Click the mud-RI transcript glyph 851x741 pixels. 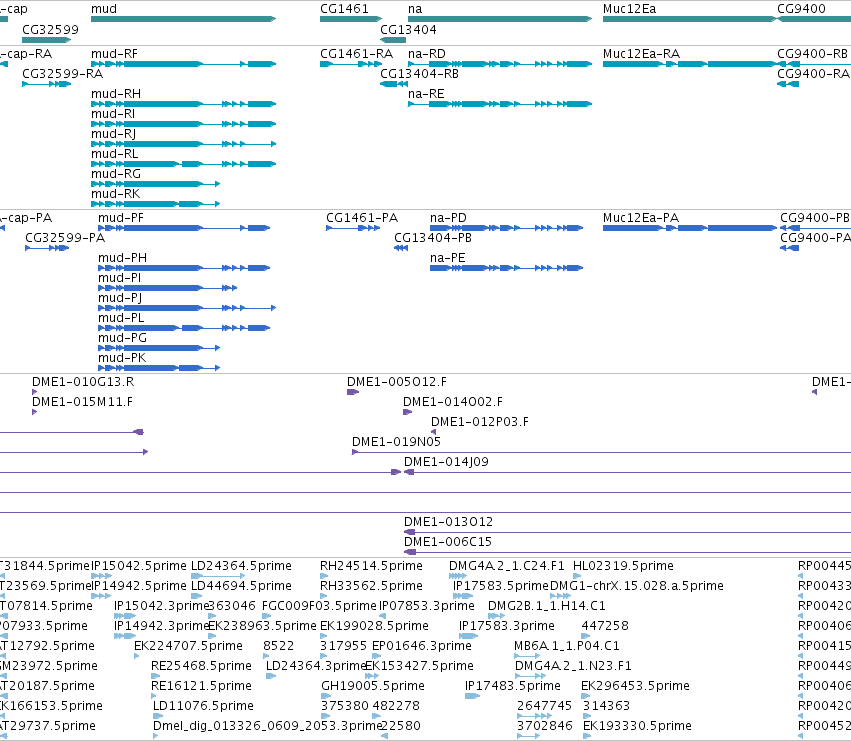click(x=183, y=124)
